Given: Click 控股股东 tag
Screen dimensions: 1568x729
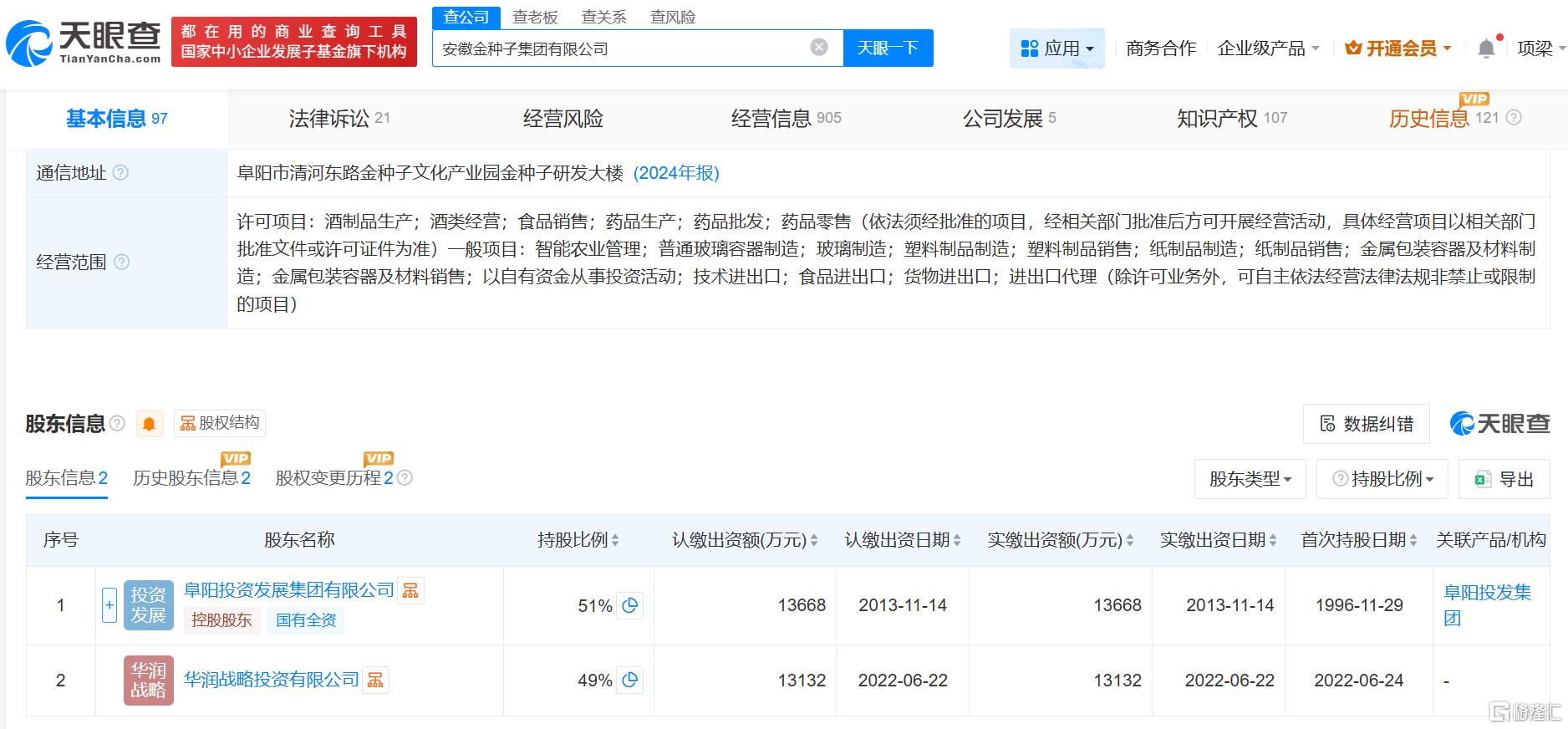Looking at the screenshot, I should point(221,620).
